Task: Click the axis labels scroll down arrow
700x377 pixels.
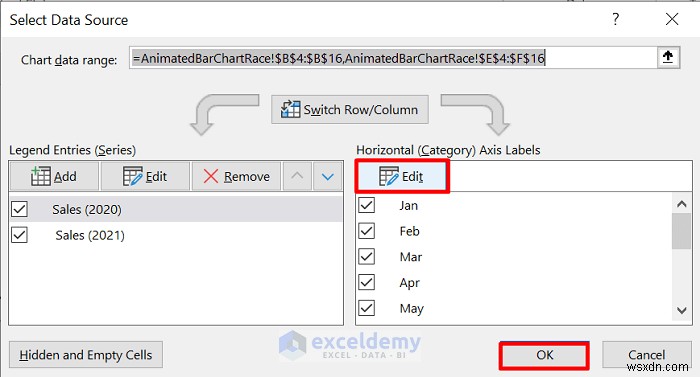Action: pos(682,310)
